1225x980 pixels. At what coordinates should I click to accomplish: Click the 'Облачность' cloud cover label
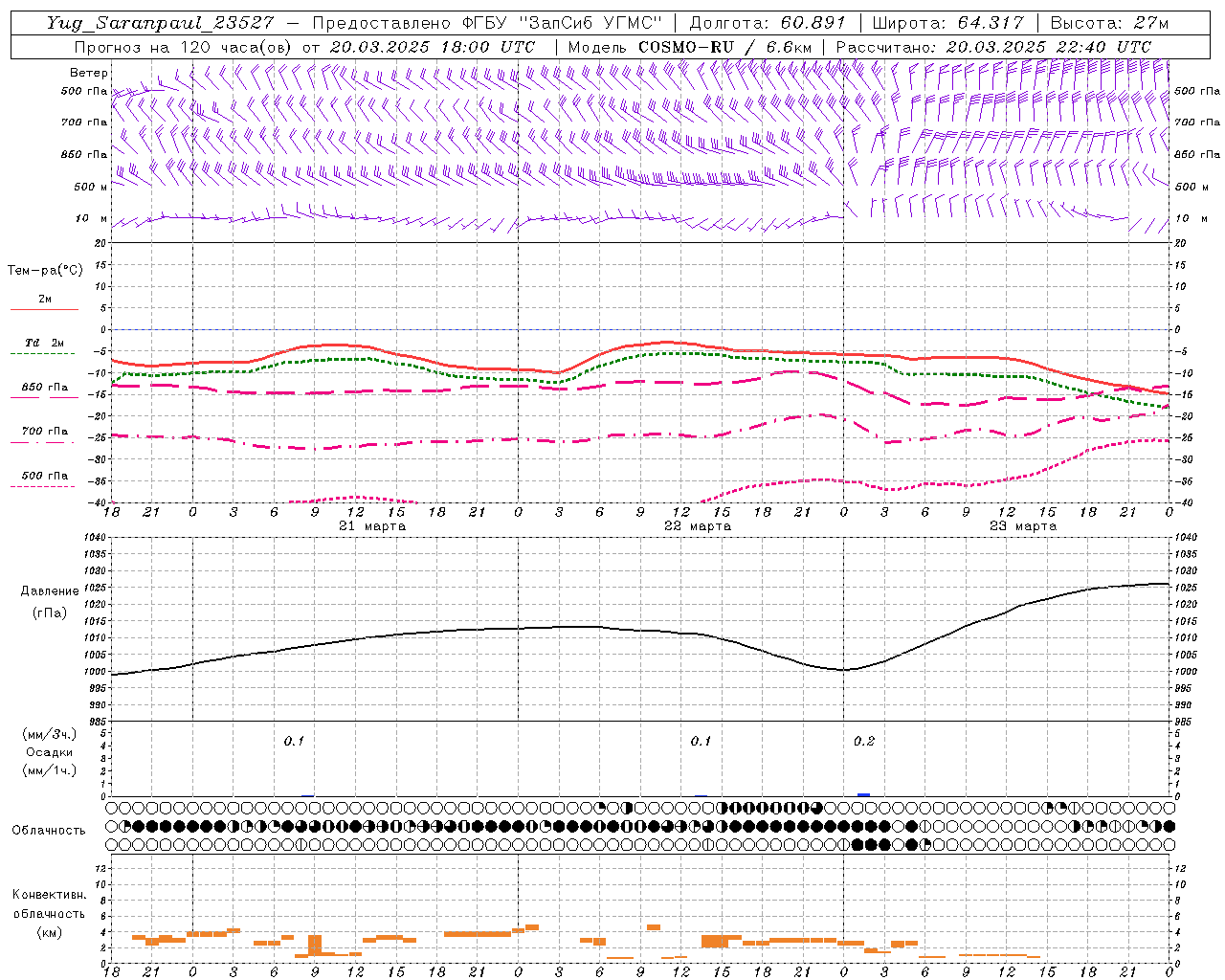[49, 830]
